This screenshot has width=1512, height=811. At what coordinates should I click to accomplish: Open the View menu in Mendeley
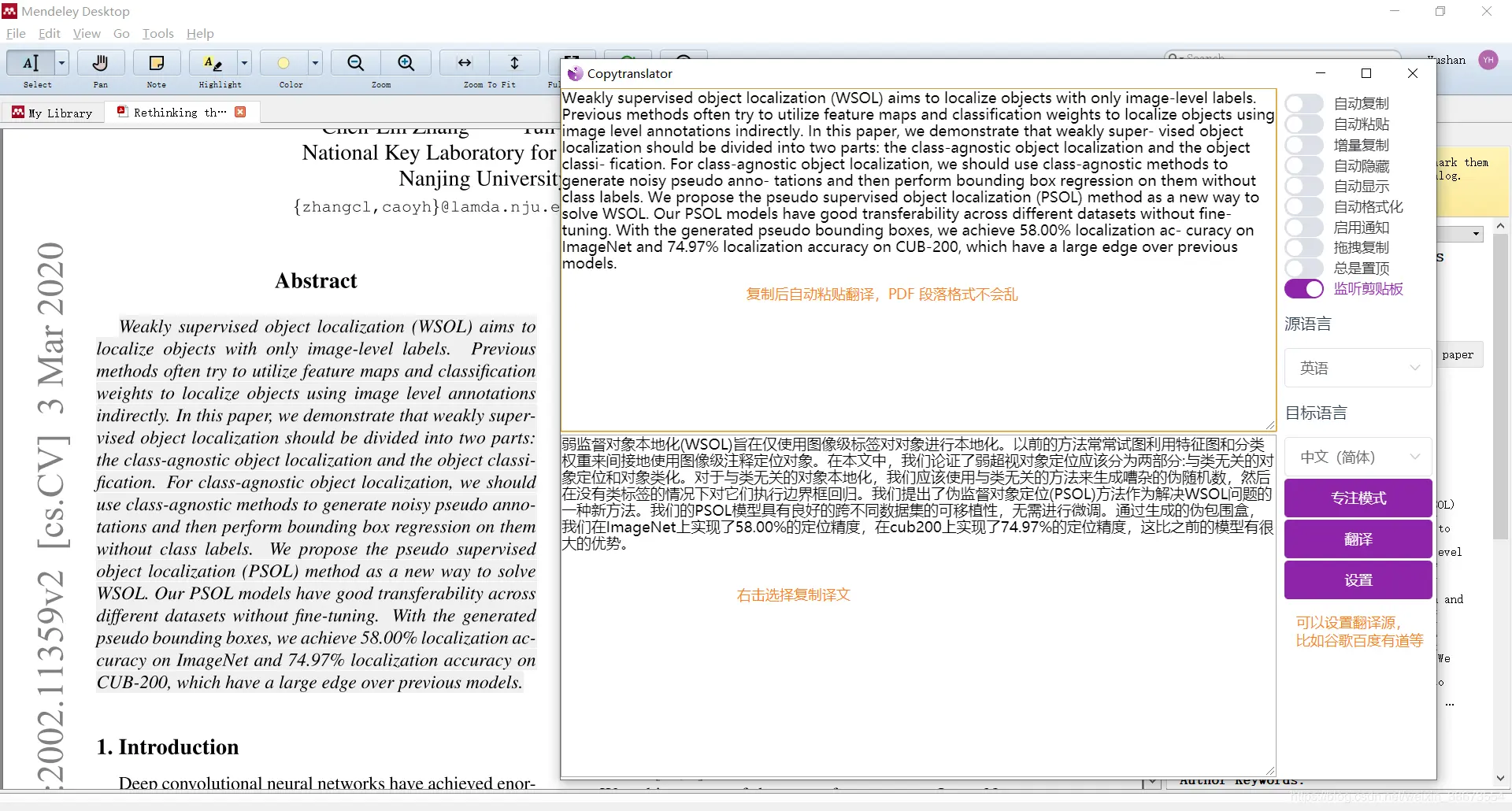pyautogui.click(x=87, y=33)
